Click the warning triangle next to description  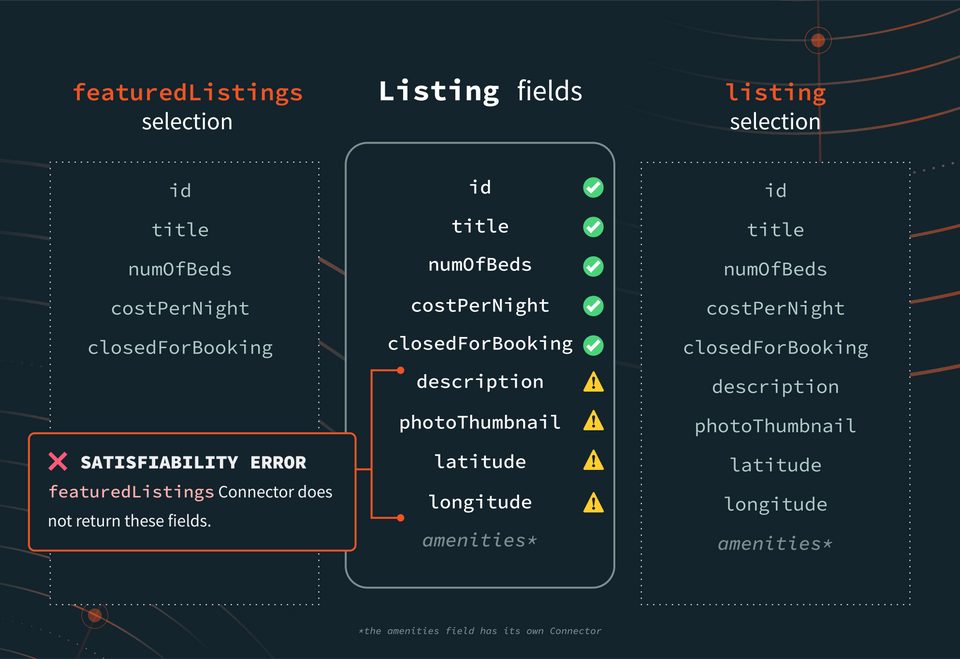pos(593,382)
